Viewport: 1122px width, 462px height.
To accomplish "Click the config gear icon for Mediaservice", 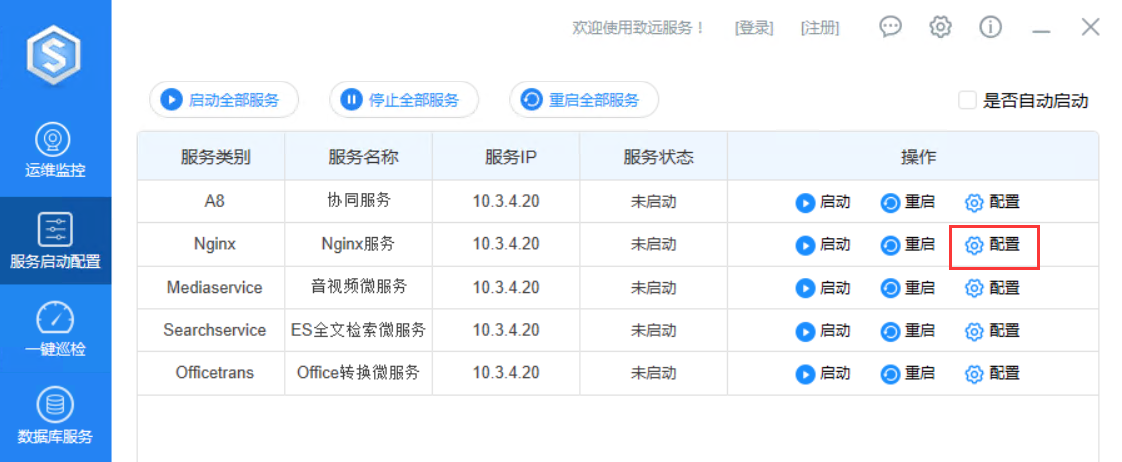I will tap(974, 289).
